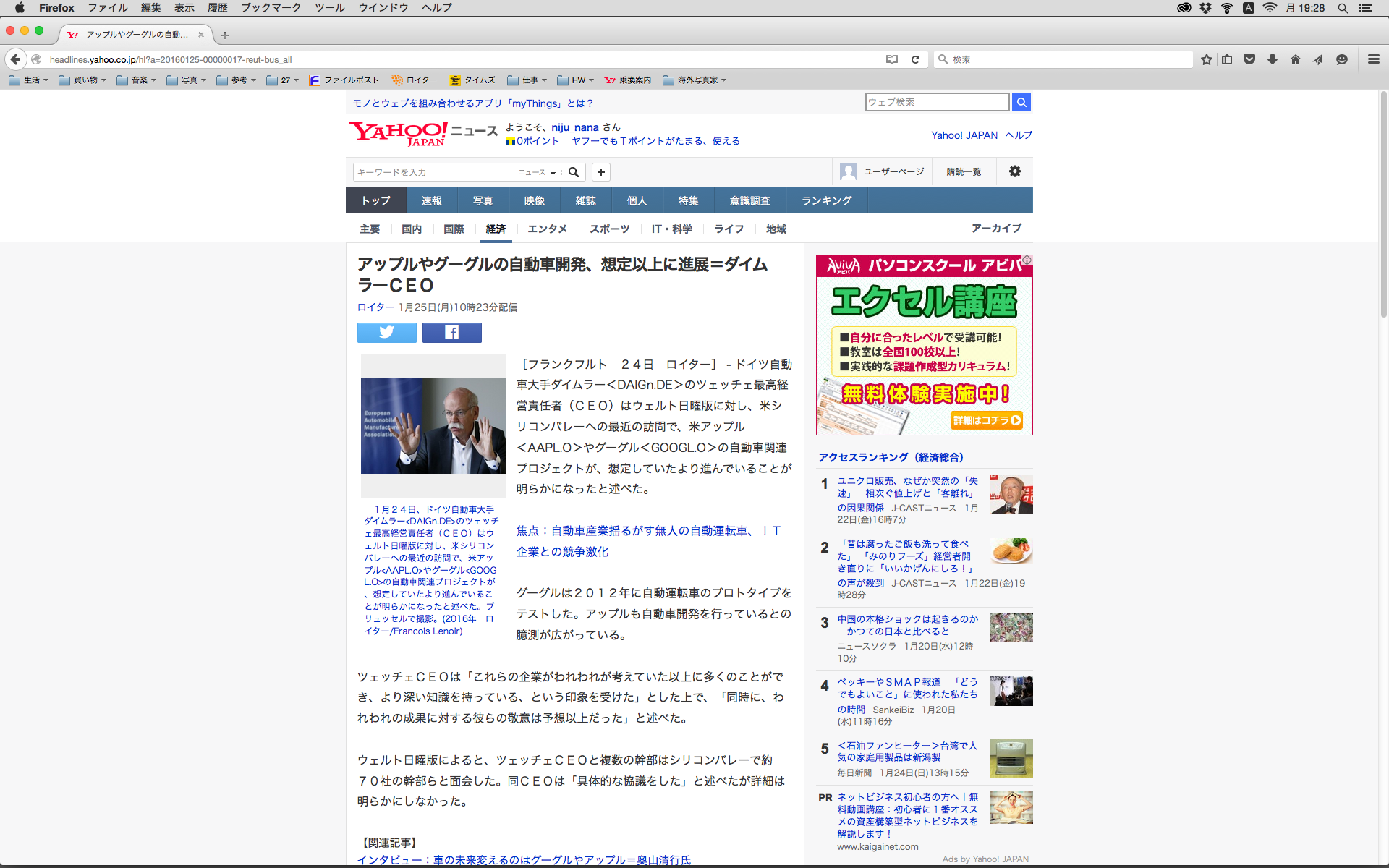Viewport: 1389px width, 868px height.
Task: Toggle reader view icon in address bar
Action: tap(892, 59)
